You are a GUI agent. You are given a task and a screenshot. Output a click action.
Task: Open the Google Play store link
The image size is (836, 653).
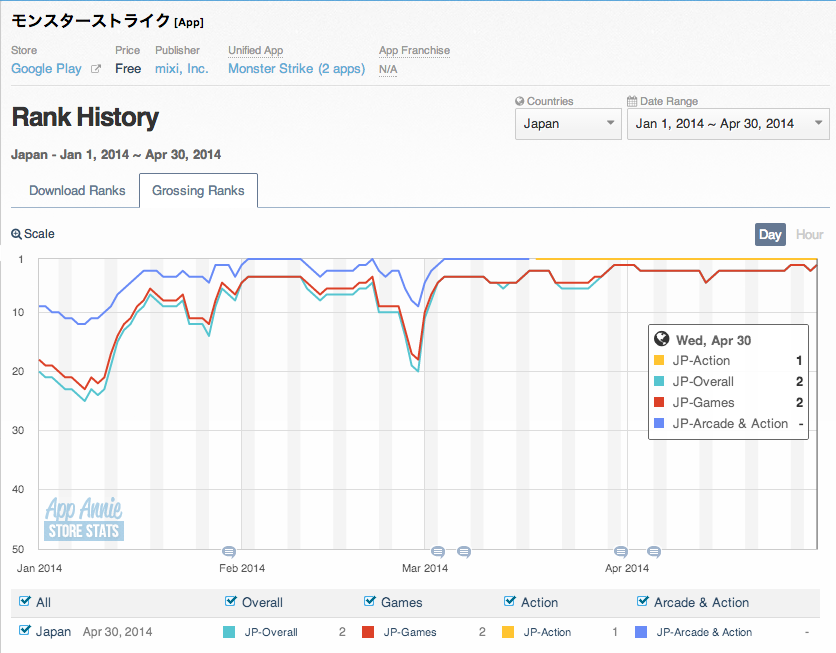pyautogui.click(x=46, y=69)
